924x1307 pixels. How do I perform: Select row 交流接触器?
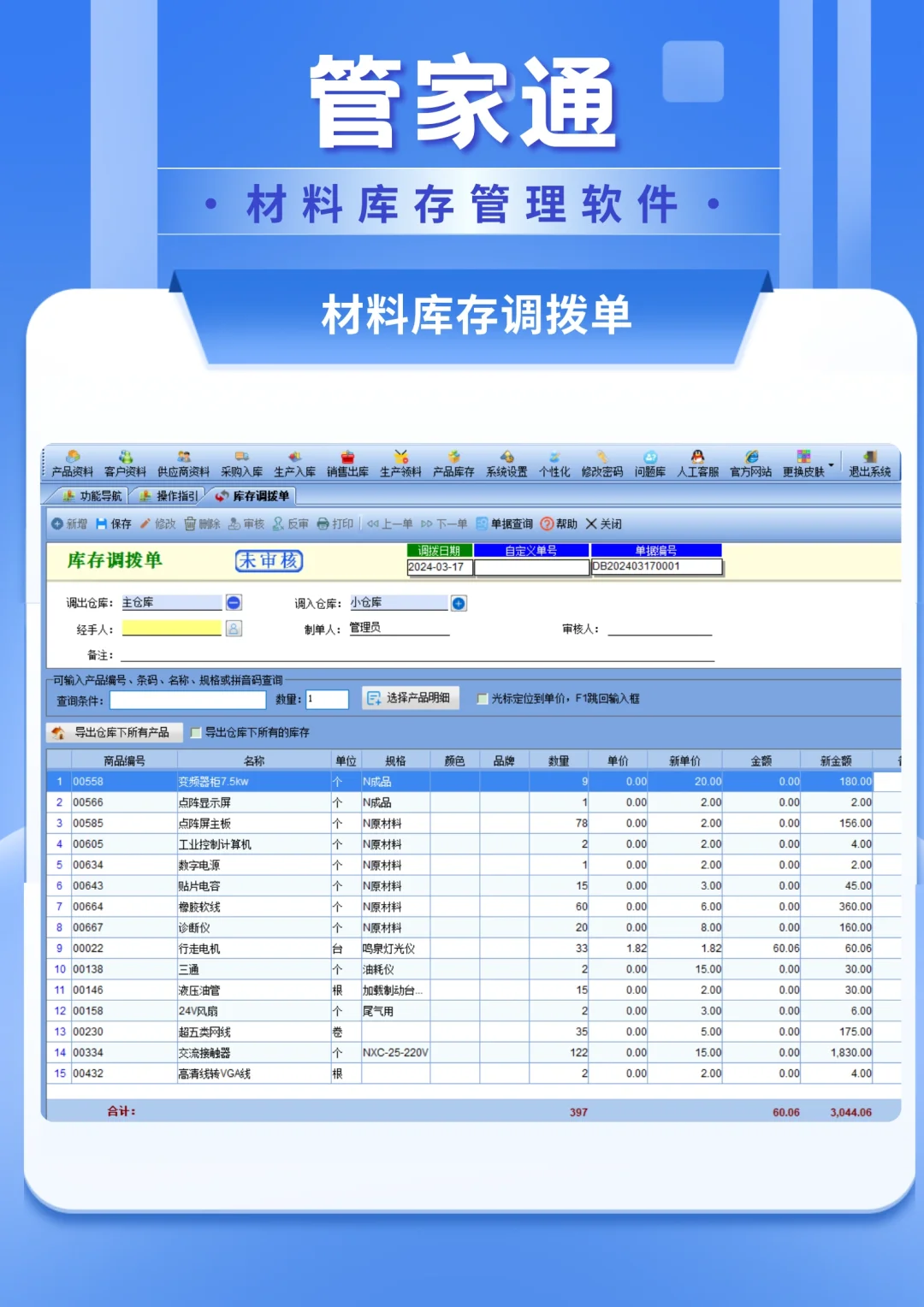coord(473,1053)
